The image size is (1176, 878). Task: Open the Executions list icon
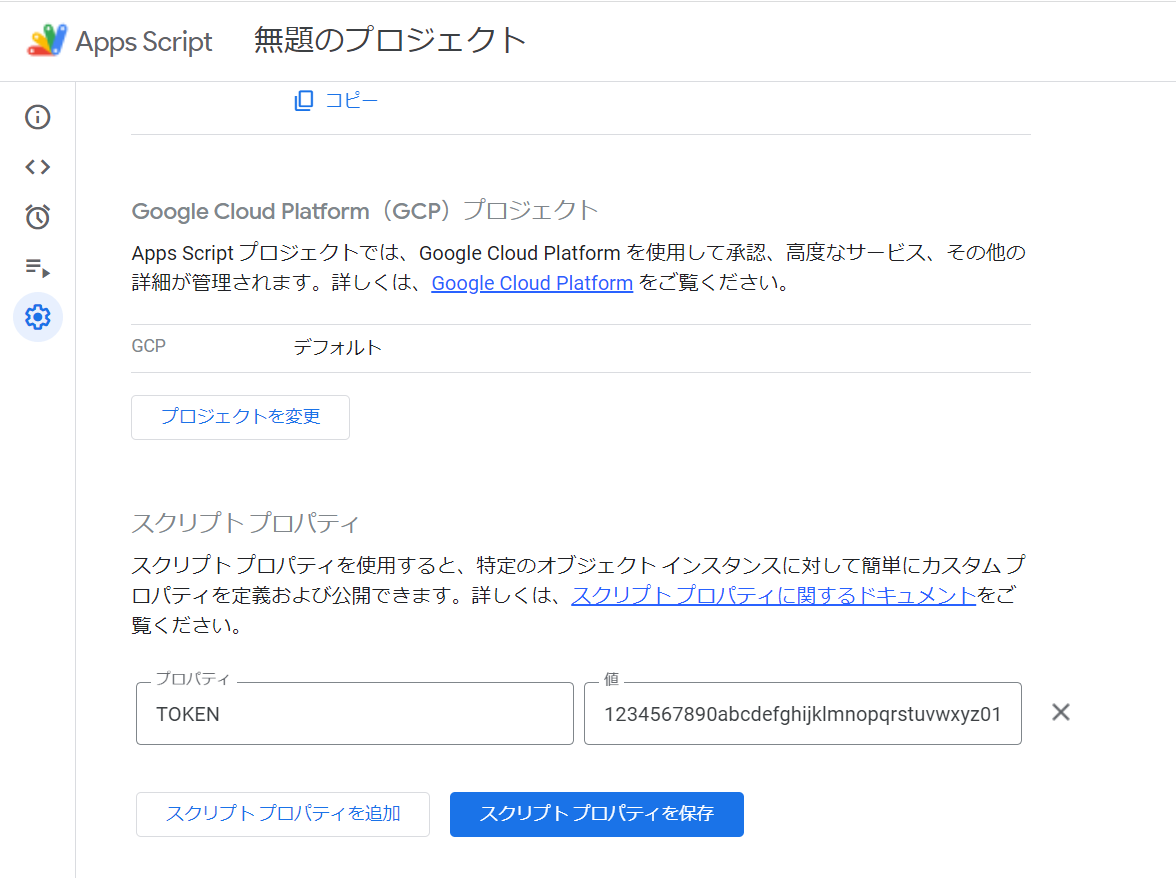[38, 267]
